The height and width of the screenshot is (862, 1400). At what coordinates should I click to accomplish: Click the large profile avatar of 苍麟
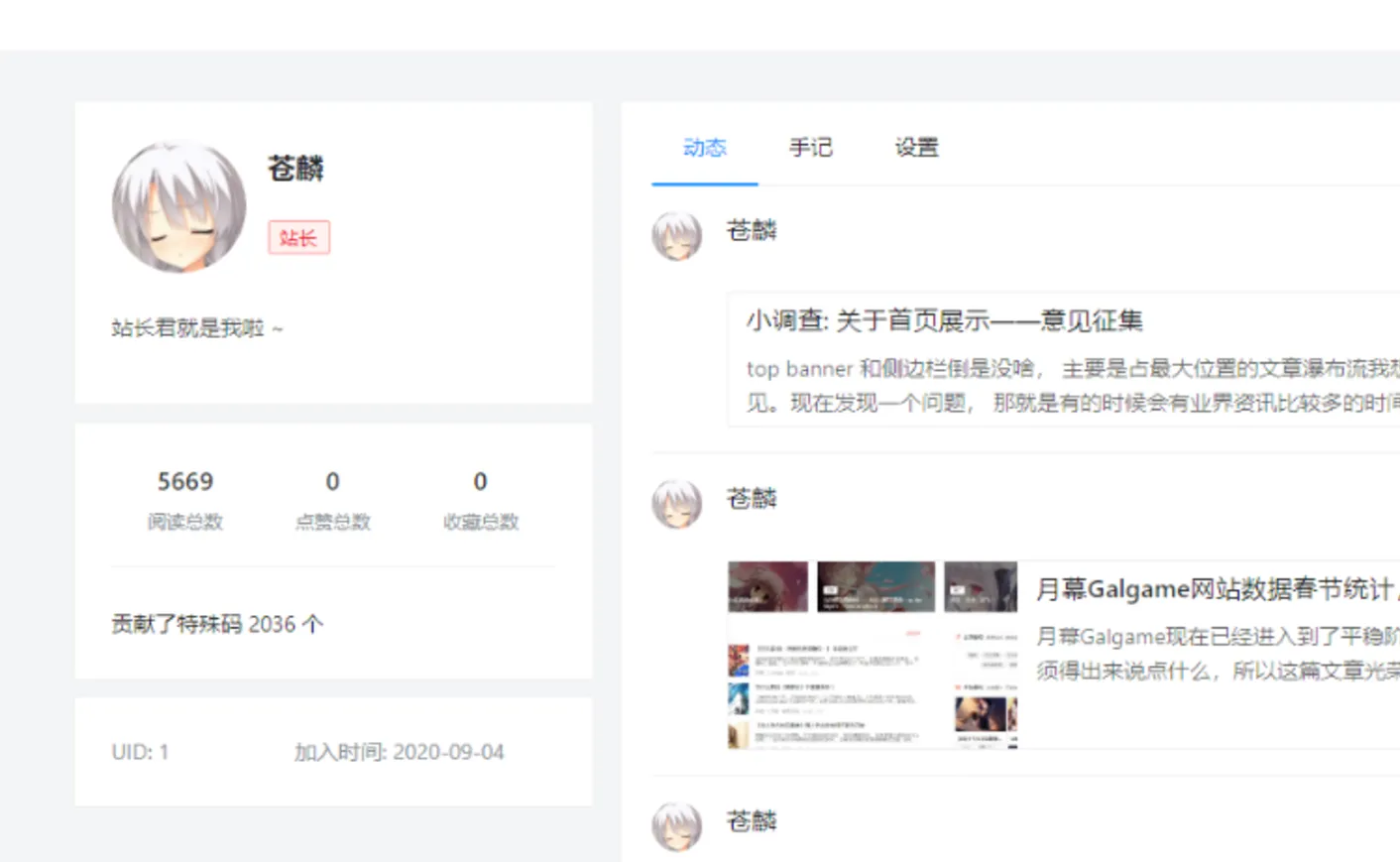click(x=178, y=206)
